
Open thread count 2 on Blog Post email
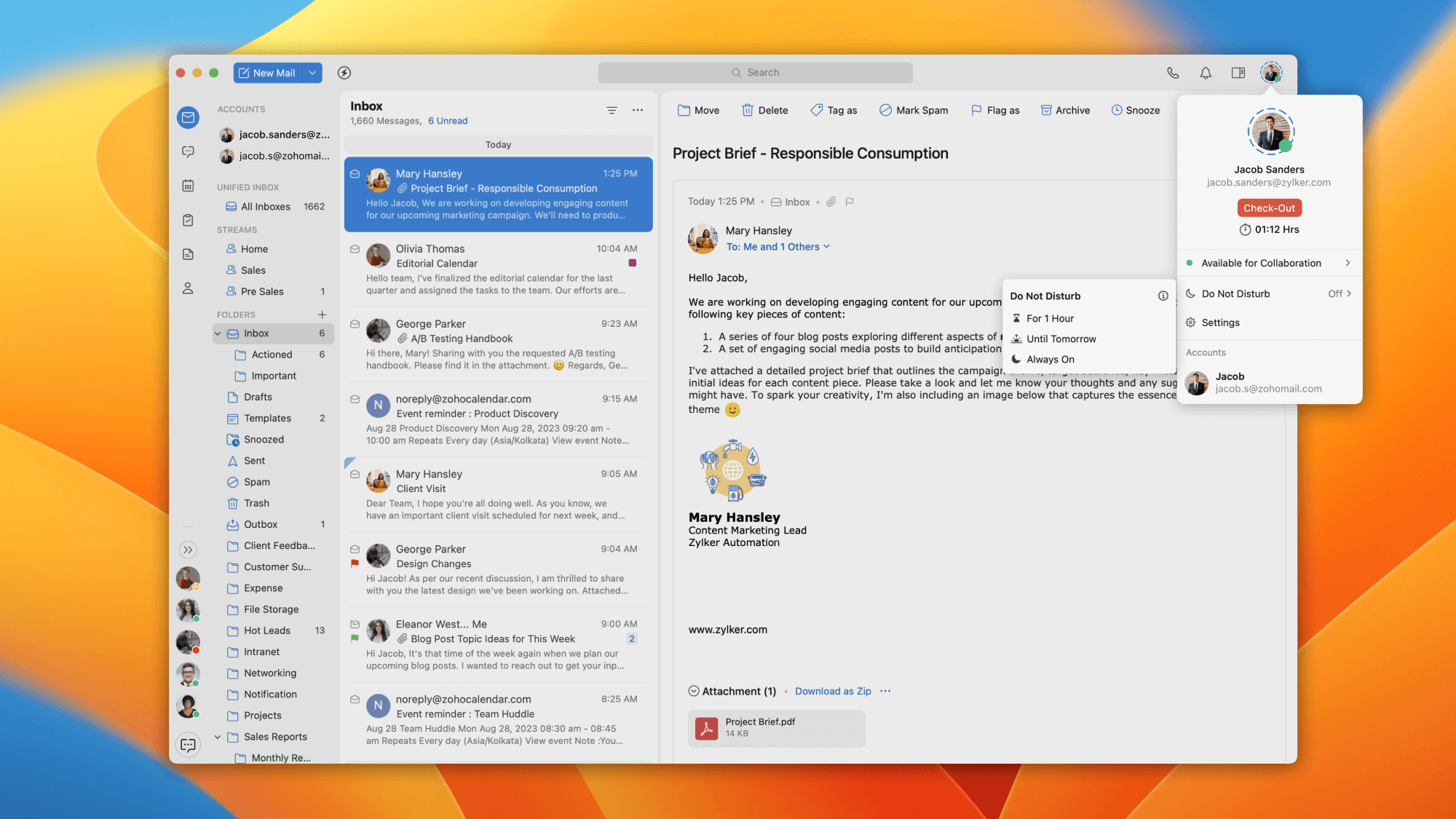632,638
